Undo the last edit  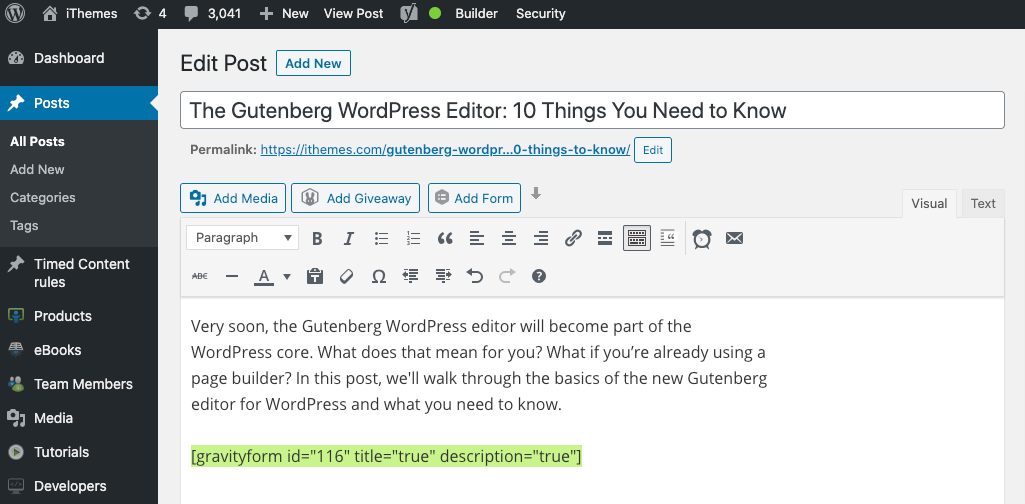[475, 277]
